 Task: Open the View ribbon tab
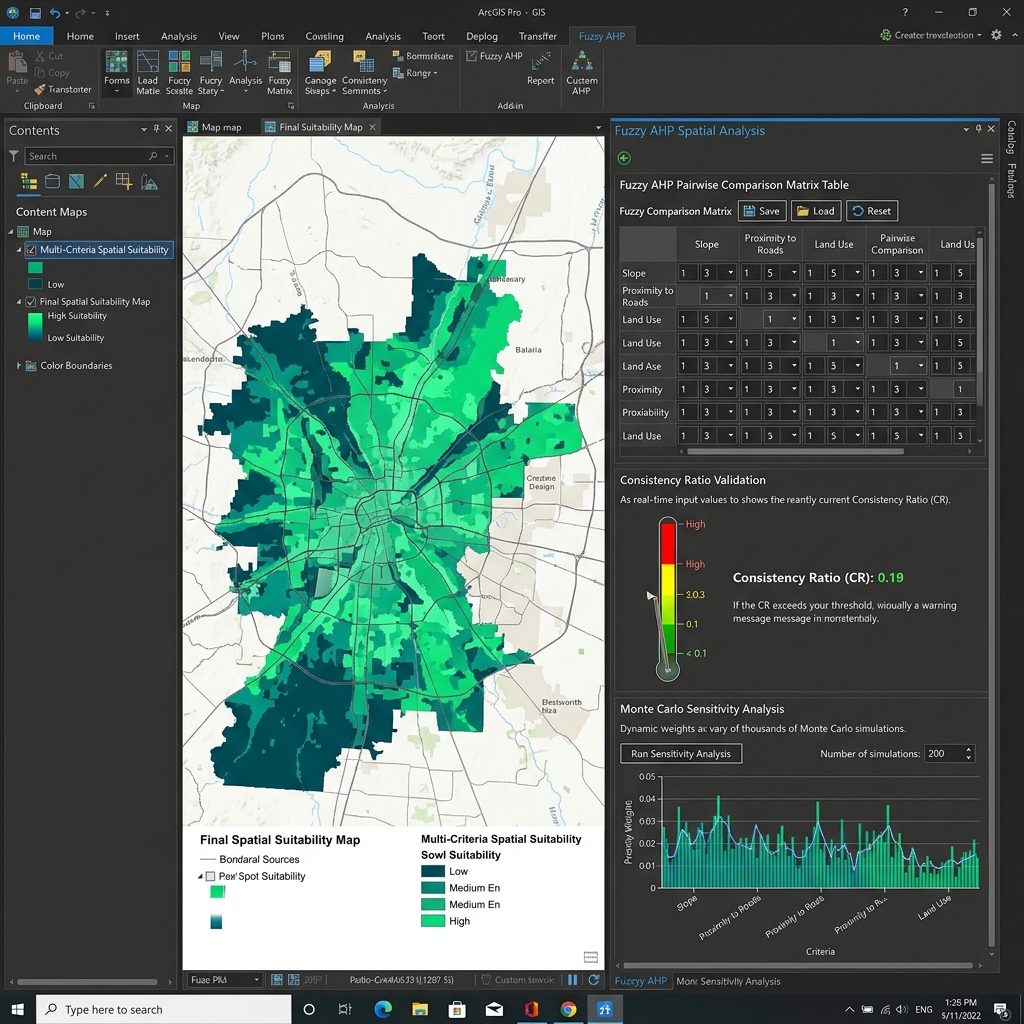tap(229, 36)
